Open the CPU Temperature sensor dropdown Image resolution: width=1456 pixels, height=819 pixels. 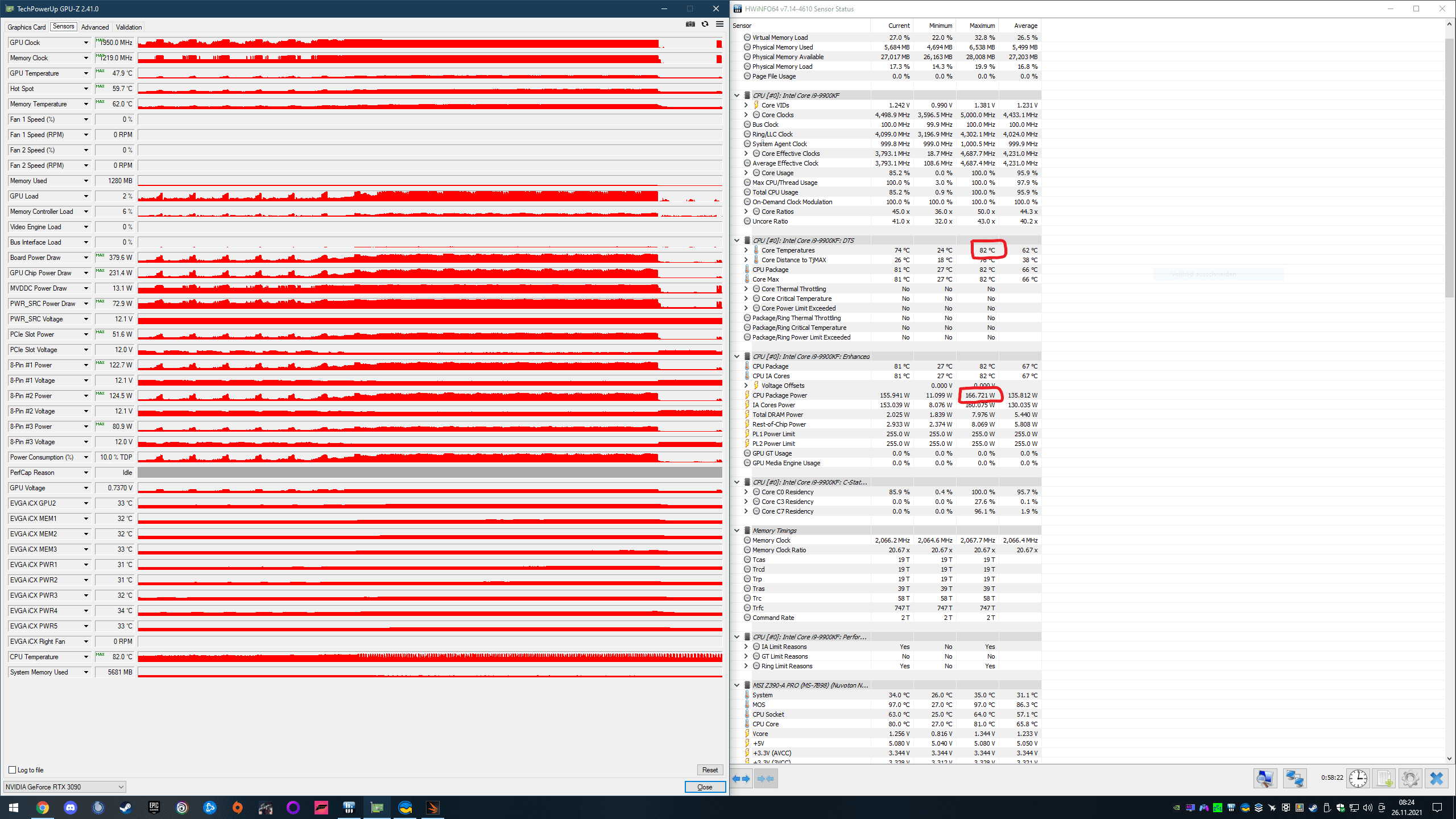click(86, 657)
